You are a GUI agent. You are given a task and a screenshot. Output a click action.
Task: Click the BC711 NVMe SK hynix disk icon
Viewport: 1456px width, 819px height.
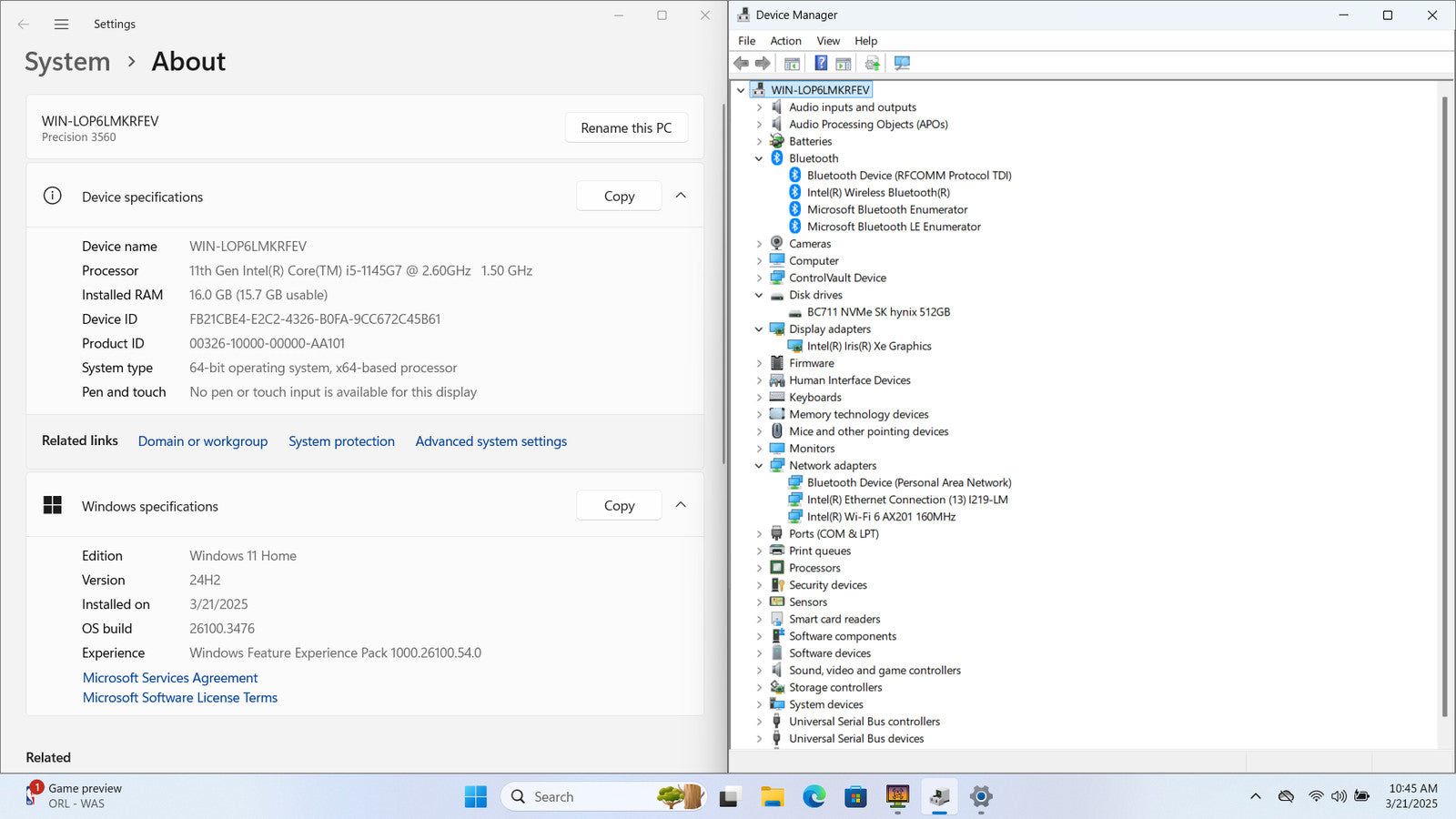pos(795,312)
